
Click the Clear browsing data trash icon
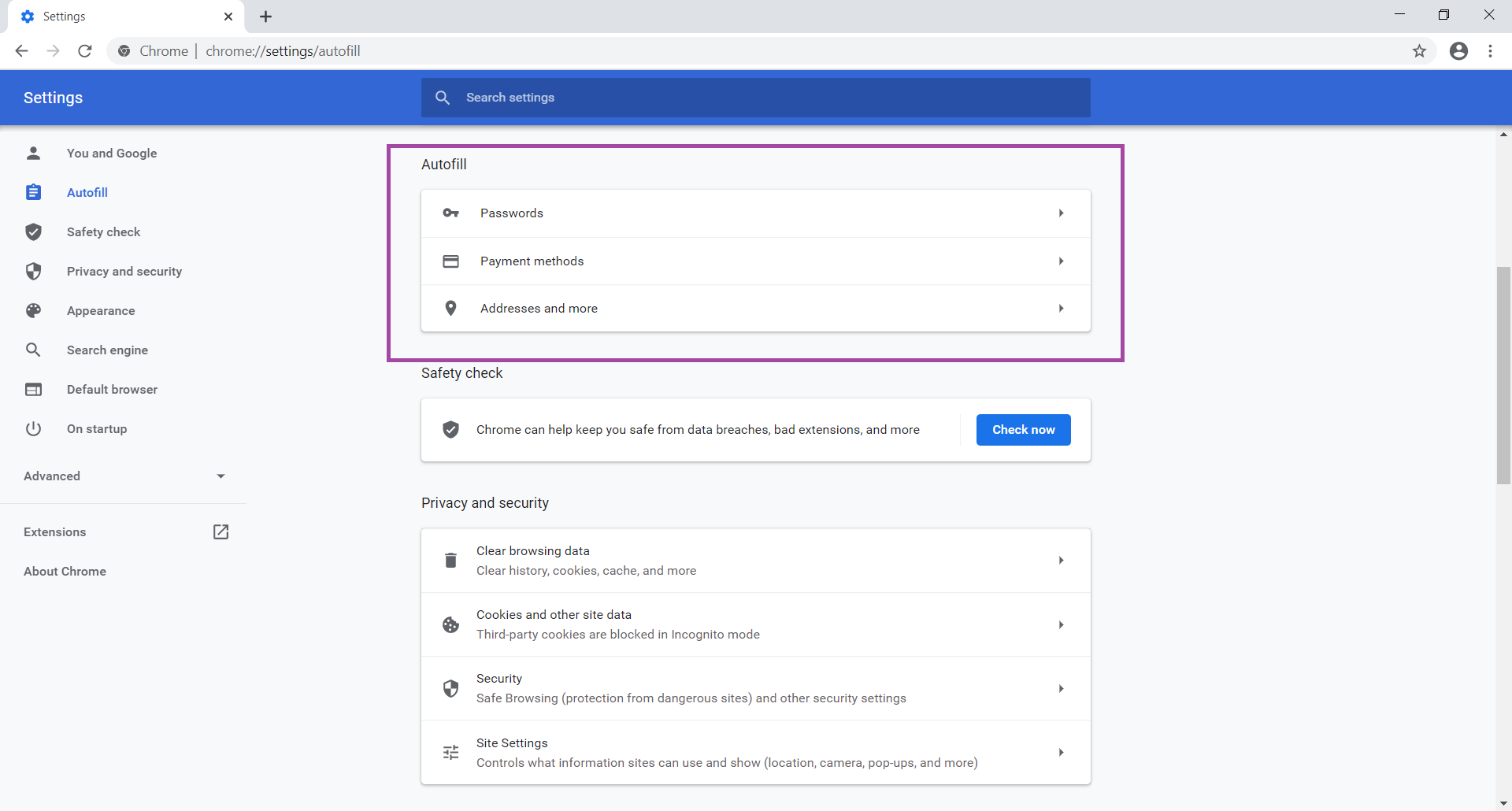tap(450, 560)
